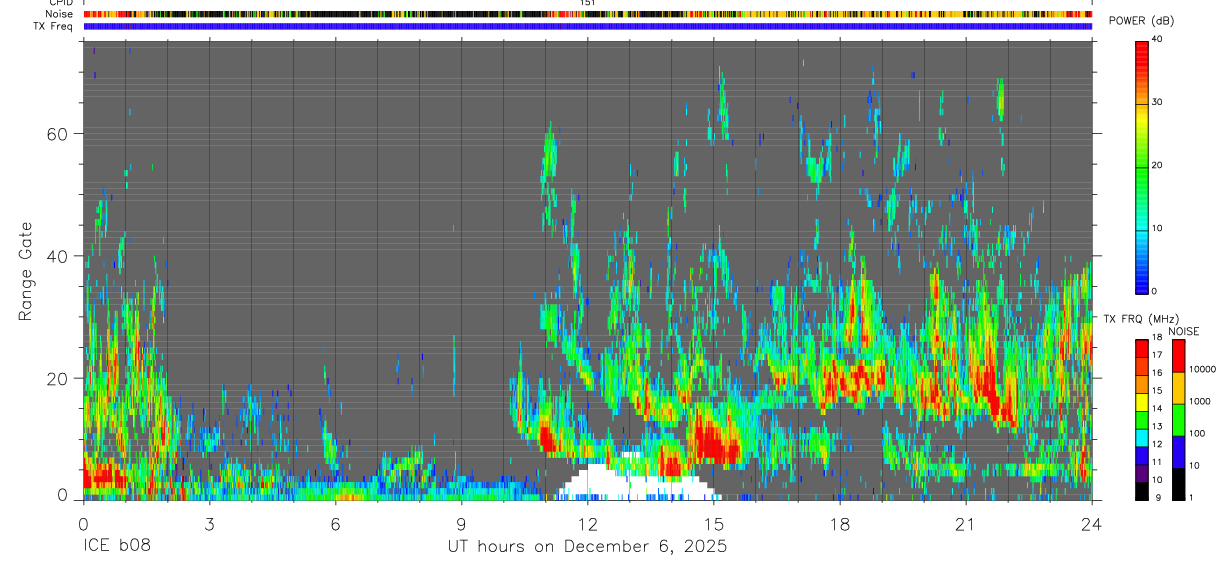Click the 21 hour tick label on x-axis
1228x567 pixels.
click(x=966, y=523)
